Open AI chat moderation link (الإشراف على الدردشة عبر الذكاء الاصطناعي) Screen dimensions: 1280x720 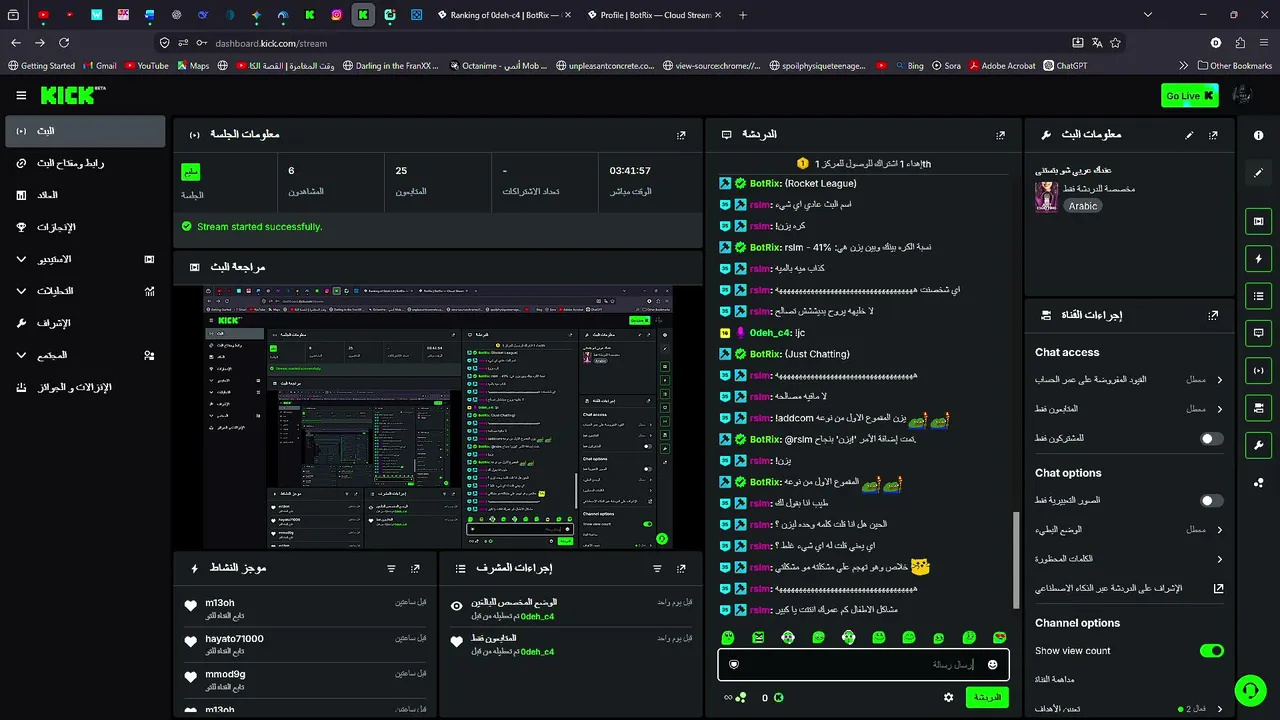tap(1129, 588)
